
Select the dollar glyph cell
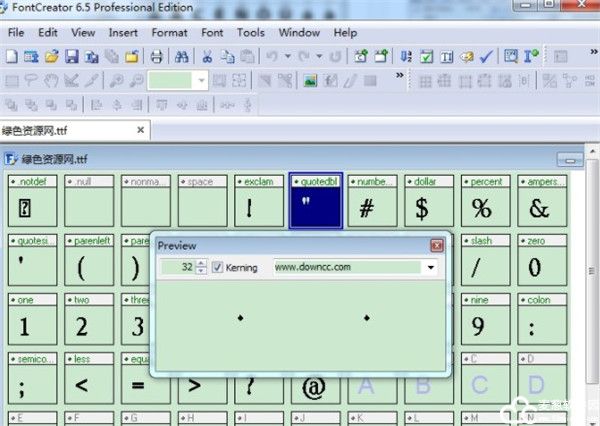(429, 201)
